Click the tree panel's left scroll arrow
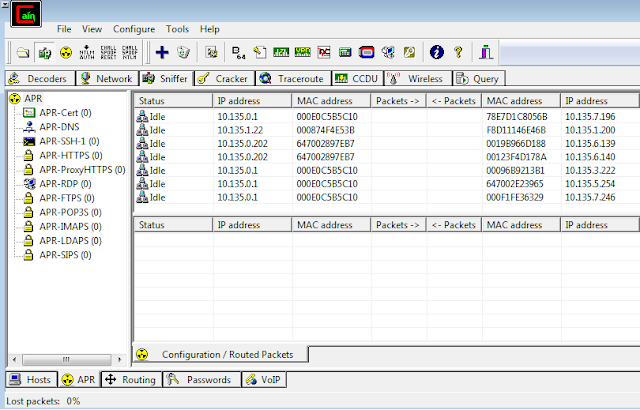 15,359
